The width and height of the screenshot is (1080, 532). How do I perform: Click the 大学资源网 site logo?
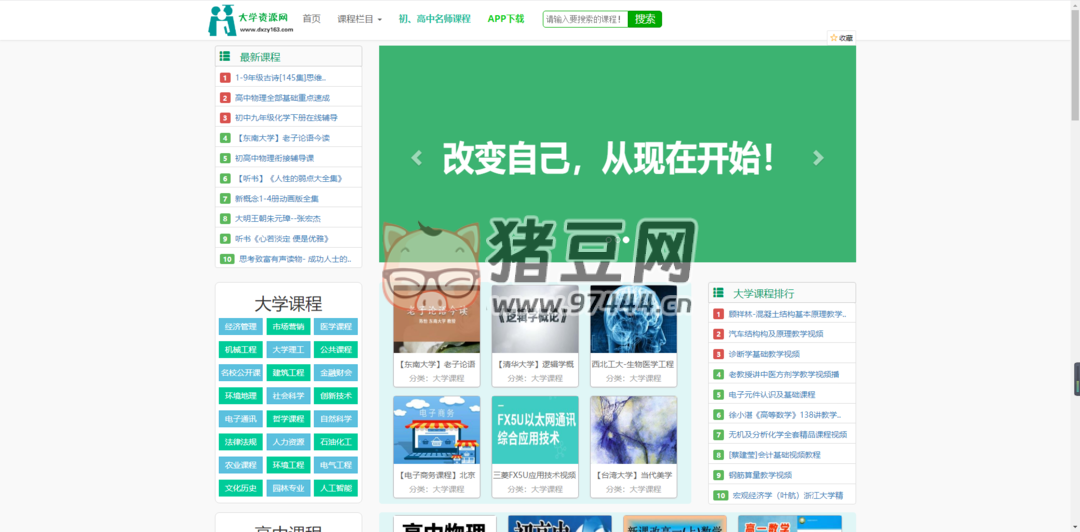pos(251,20)
